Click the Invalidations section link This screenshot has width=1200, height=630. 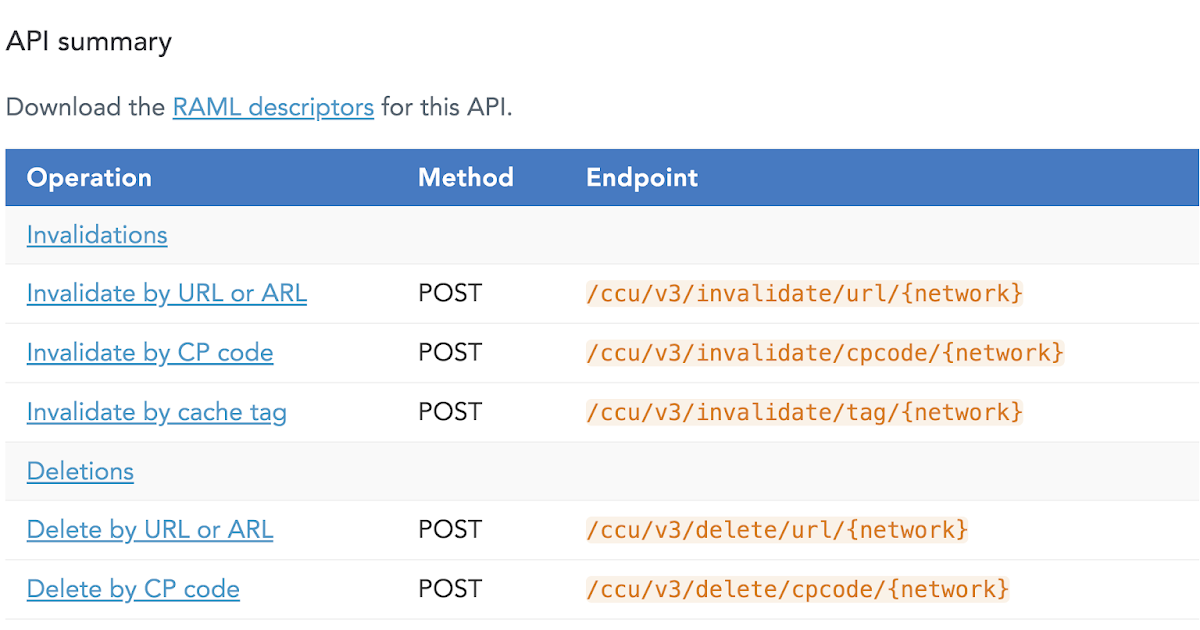(x=96, y=235)
